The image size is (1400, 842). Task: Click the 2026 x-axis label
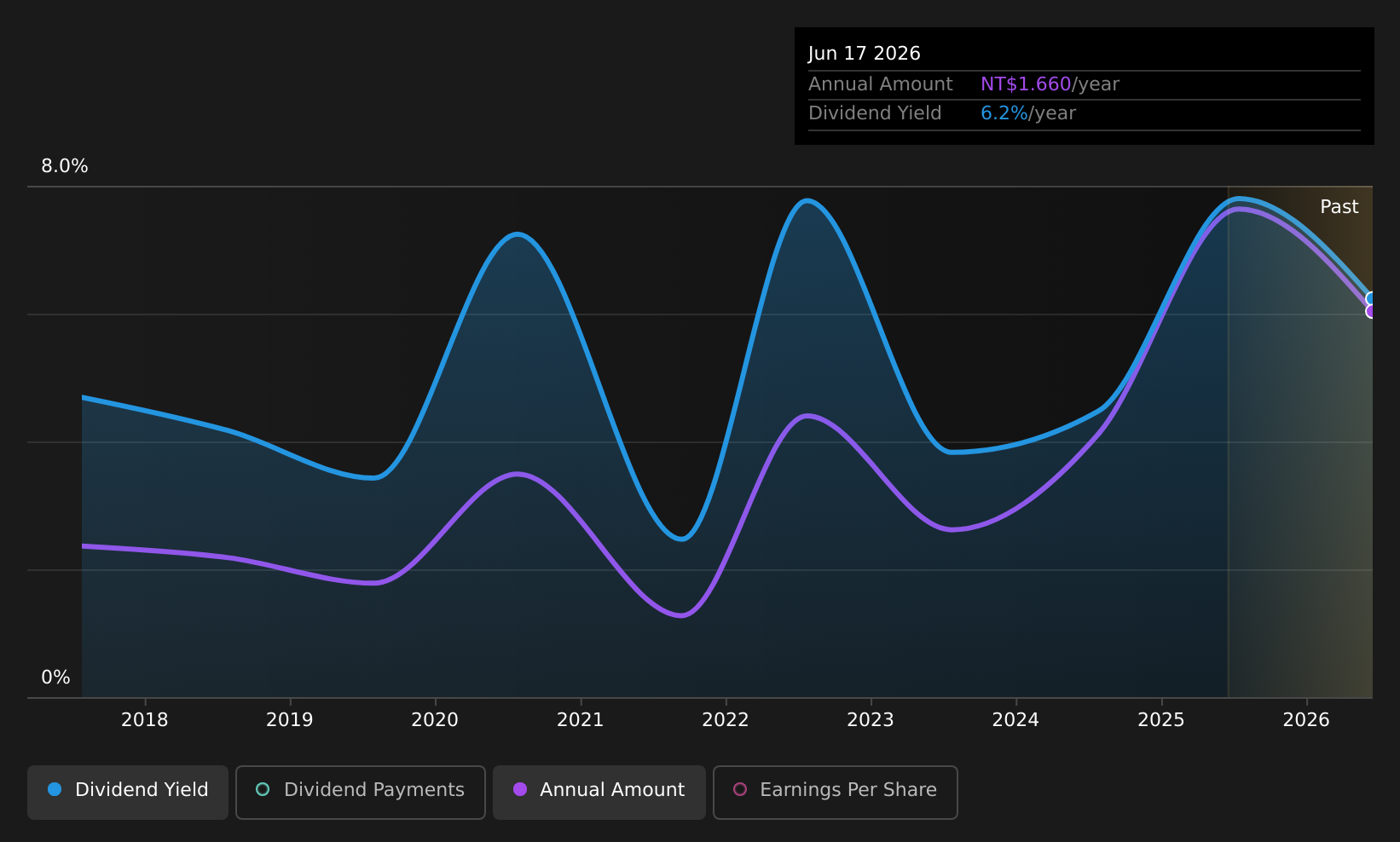pos(1306,720)
